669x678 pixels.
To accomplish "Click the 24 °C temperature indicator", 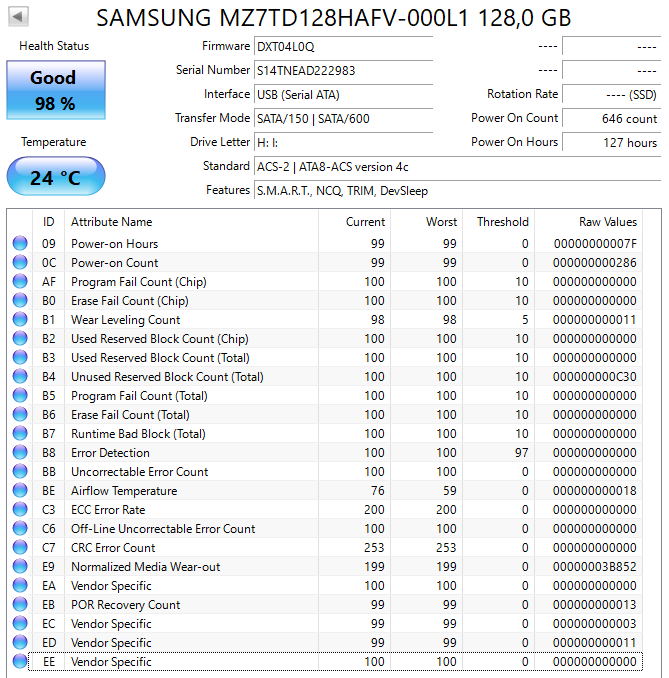I will [x=55, y=177].
